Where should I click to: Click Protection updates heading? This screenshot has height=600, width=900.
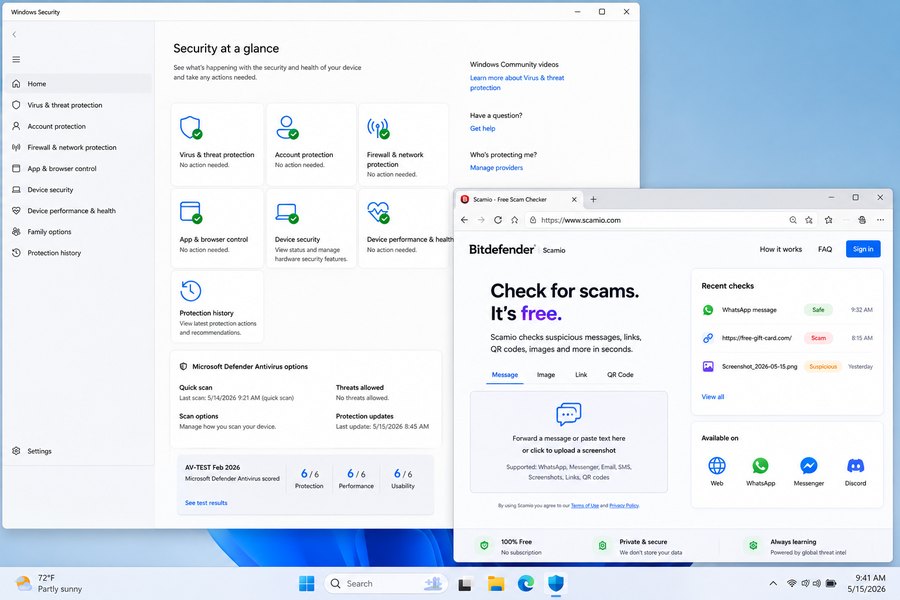tap(364, 416)
